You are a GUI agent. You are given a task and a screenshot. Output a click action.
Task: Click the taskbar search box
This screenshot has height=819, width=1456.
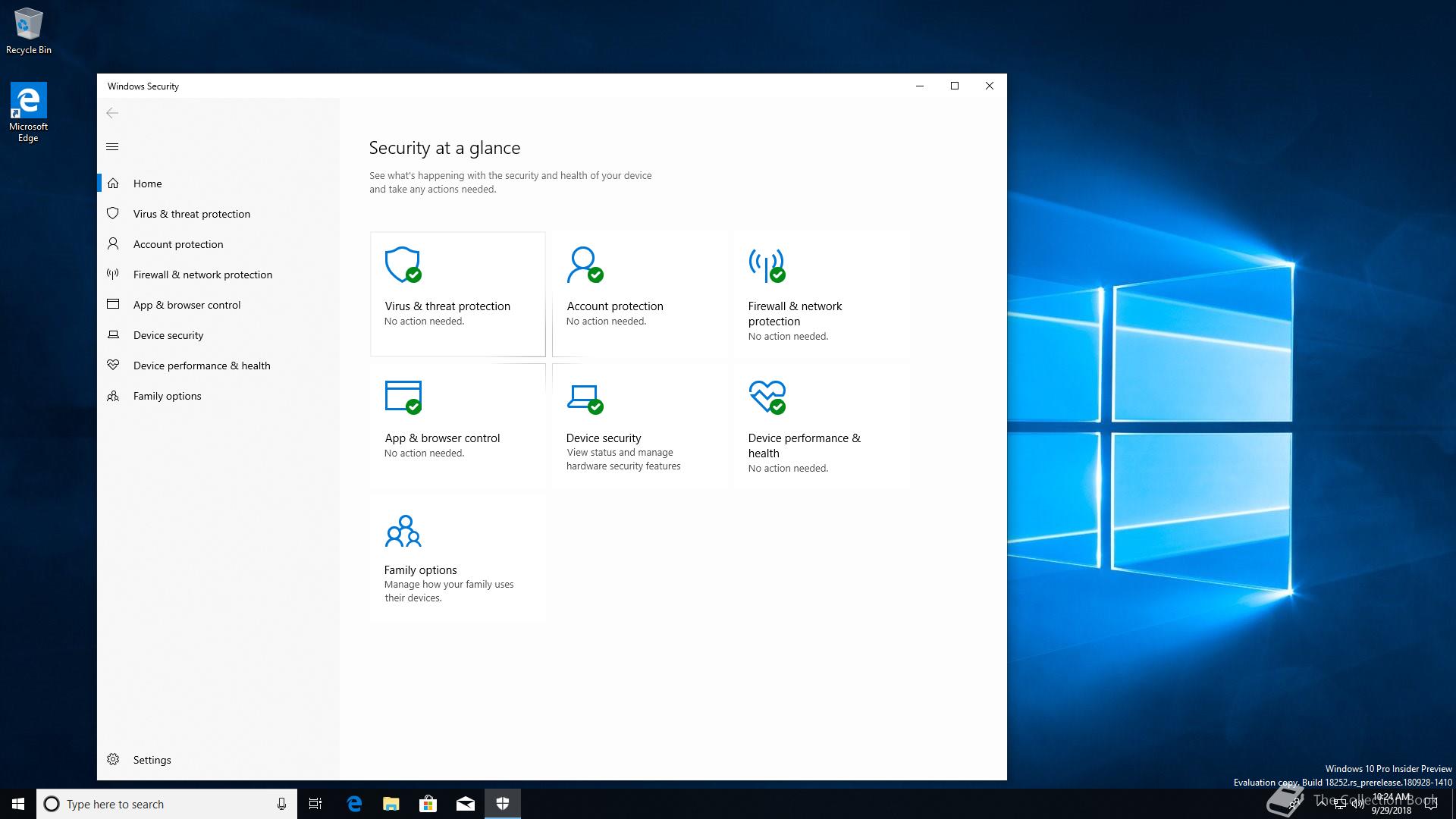coord(167,804)
